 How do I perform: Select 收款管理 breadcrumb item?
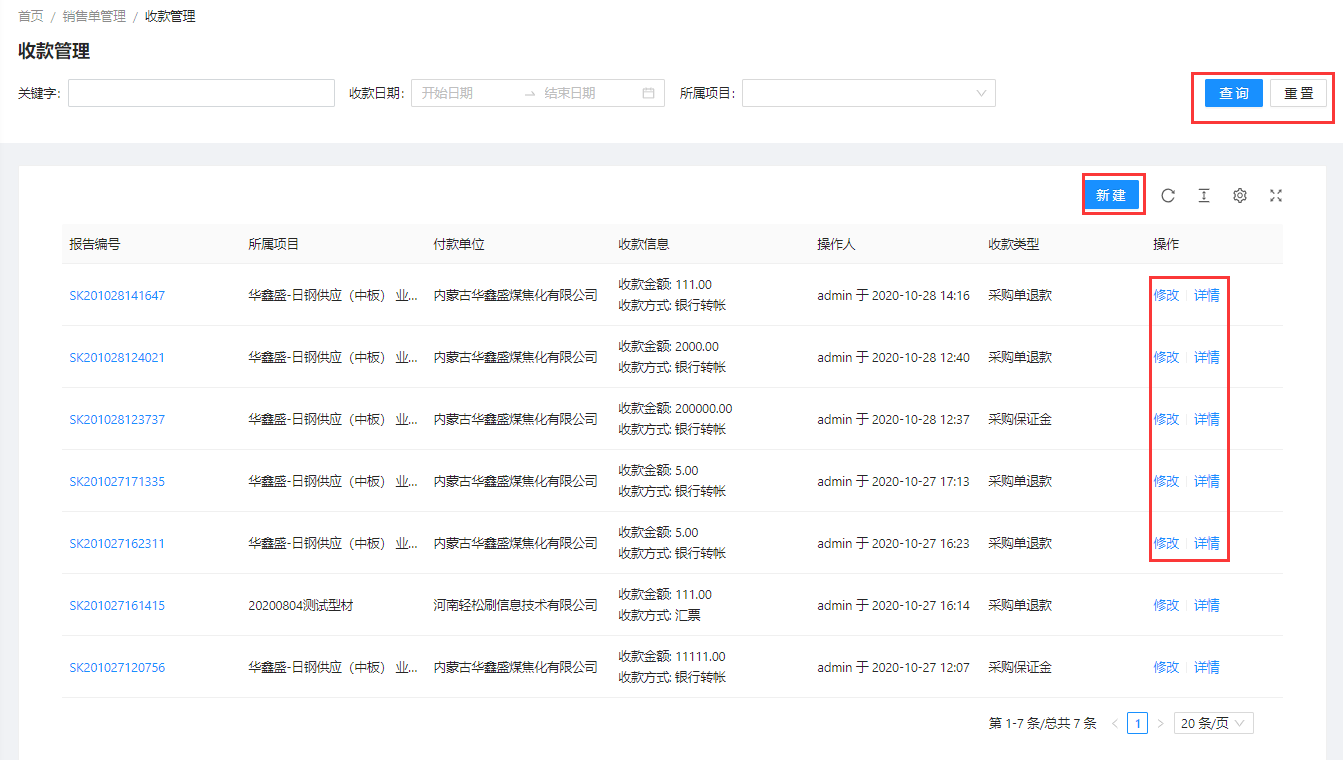(170, 17)
